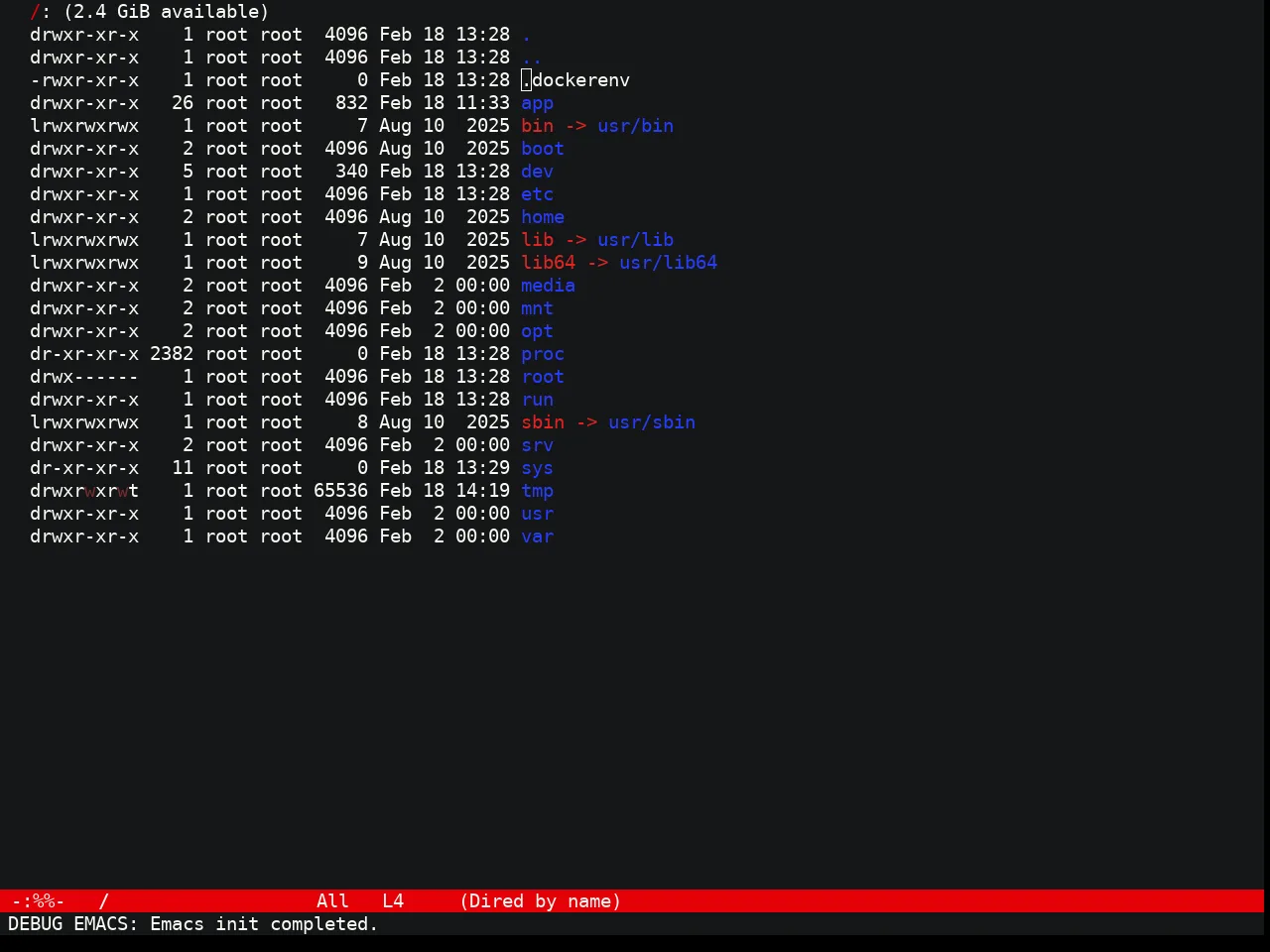This screenshot has height=952, width=1270.
Task: Click the 'L4' line number indicator
Action: point(393,901)
